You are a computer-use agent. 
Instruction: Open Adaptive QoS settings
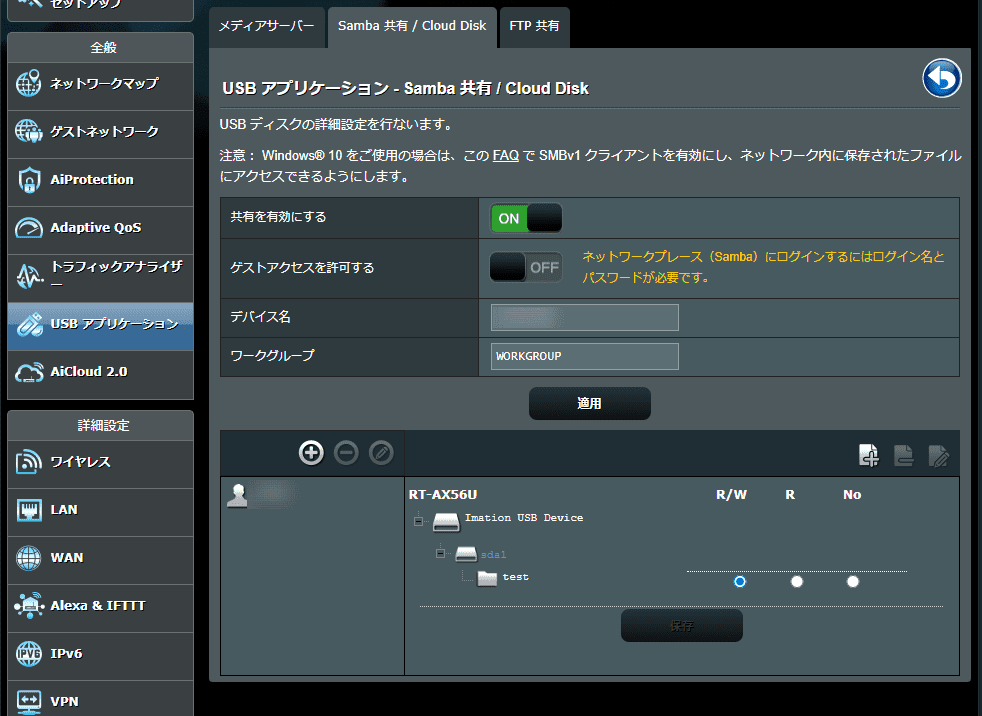click(x=100, y=229)
